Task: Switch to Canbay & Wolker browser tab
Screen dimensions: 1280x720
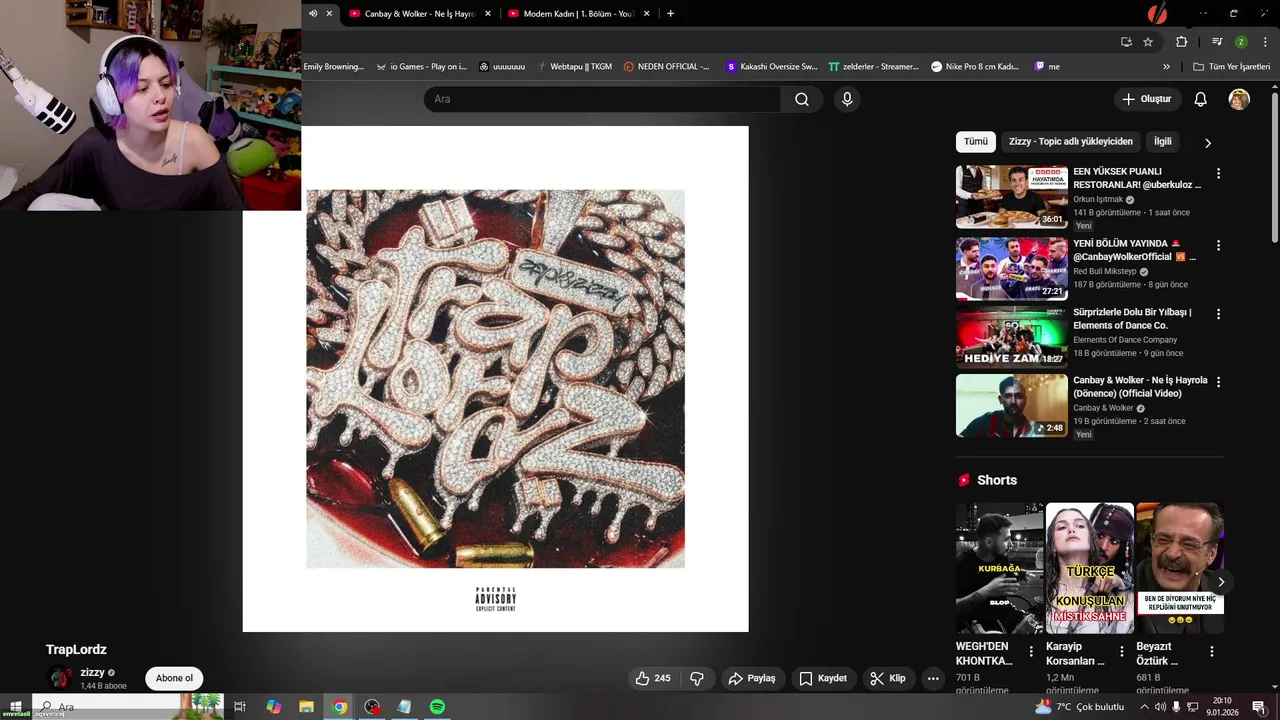Action: [x=420, y=13]
